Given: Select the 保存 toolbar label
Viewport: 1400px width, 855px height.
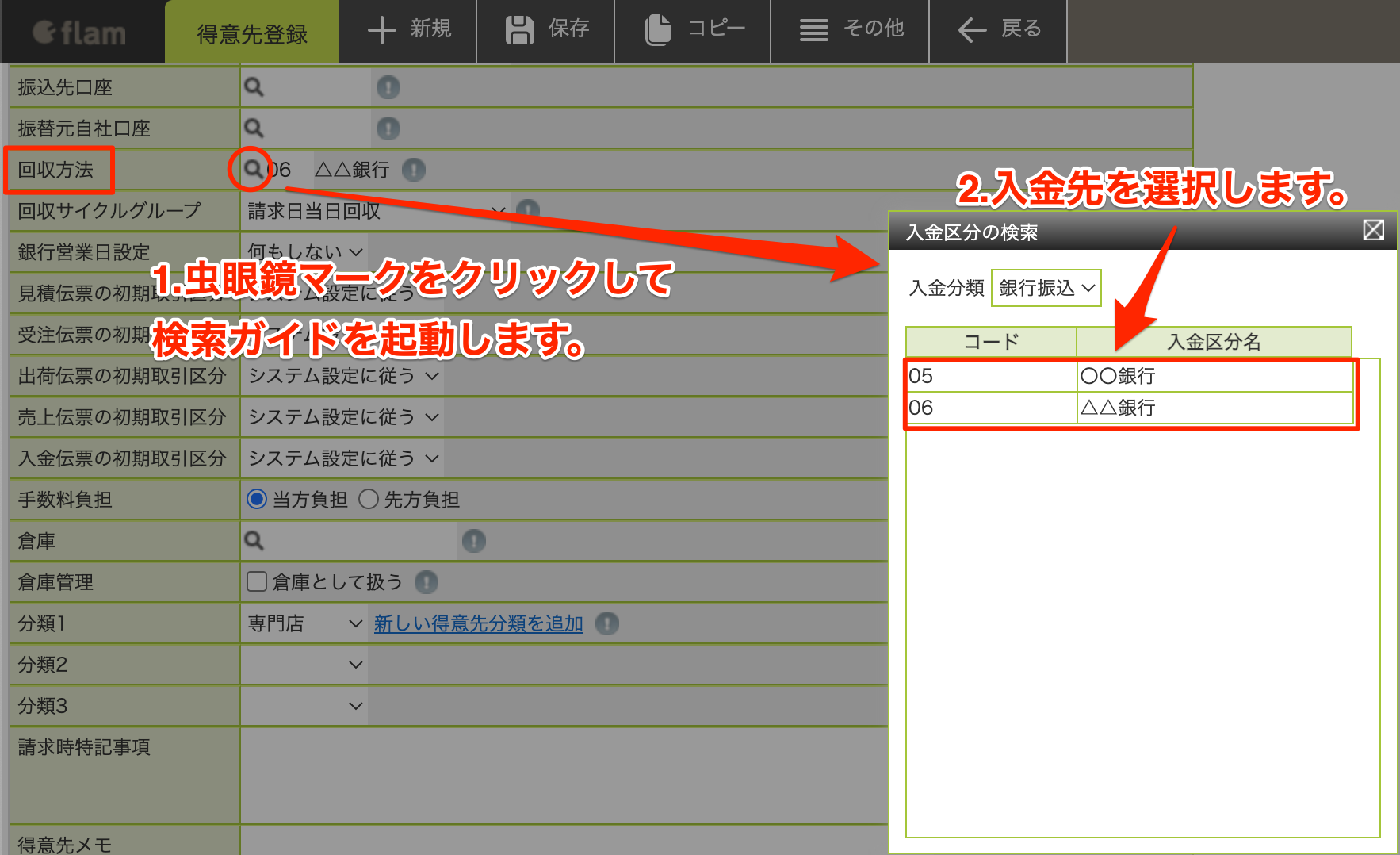Looking at the screenshot, I should [568, 29].
